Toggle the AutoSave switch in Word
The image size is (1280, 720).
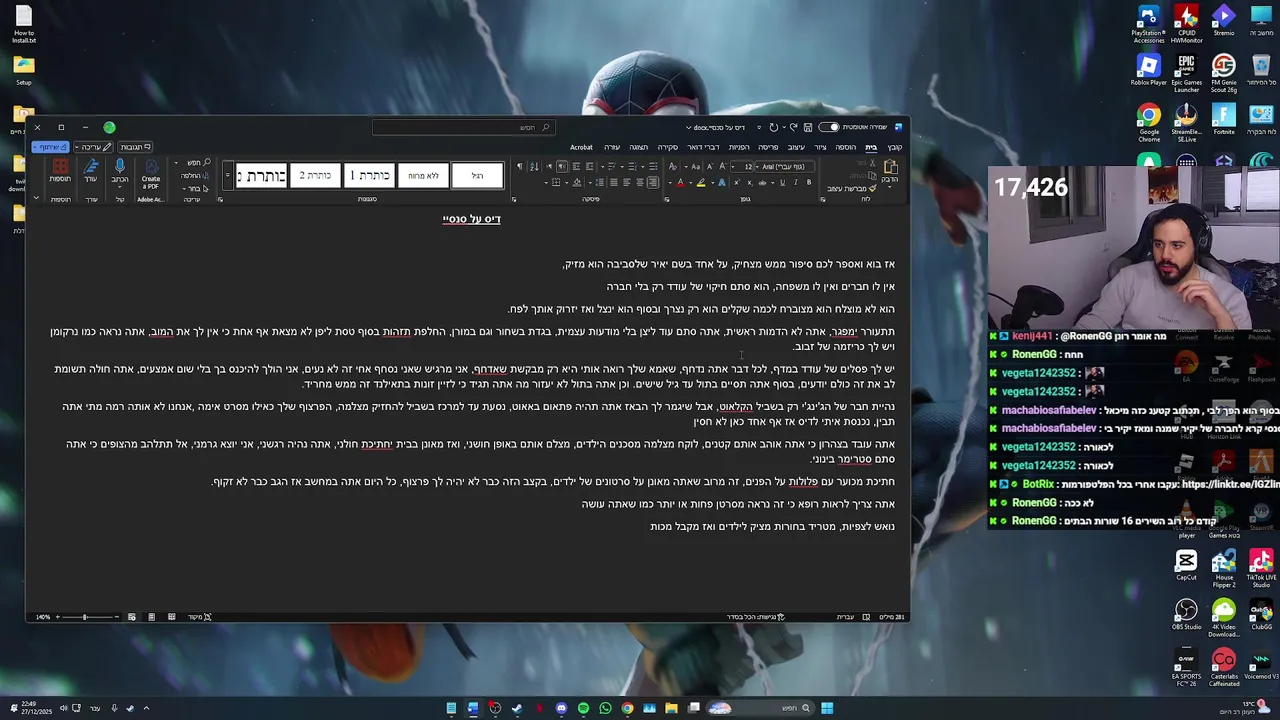(828, 127)
